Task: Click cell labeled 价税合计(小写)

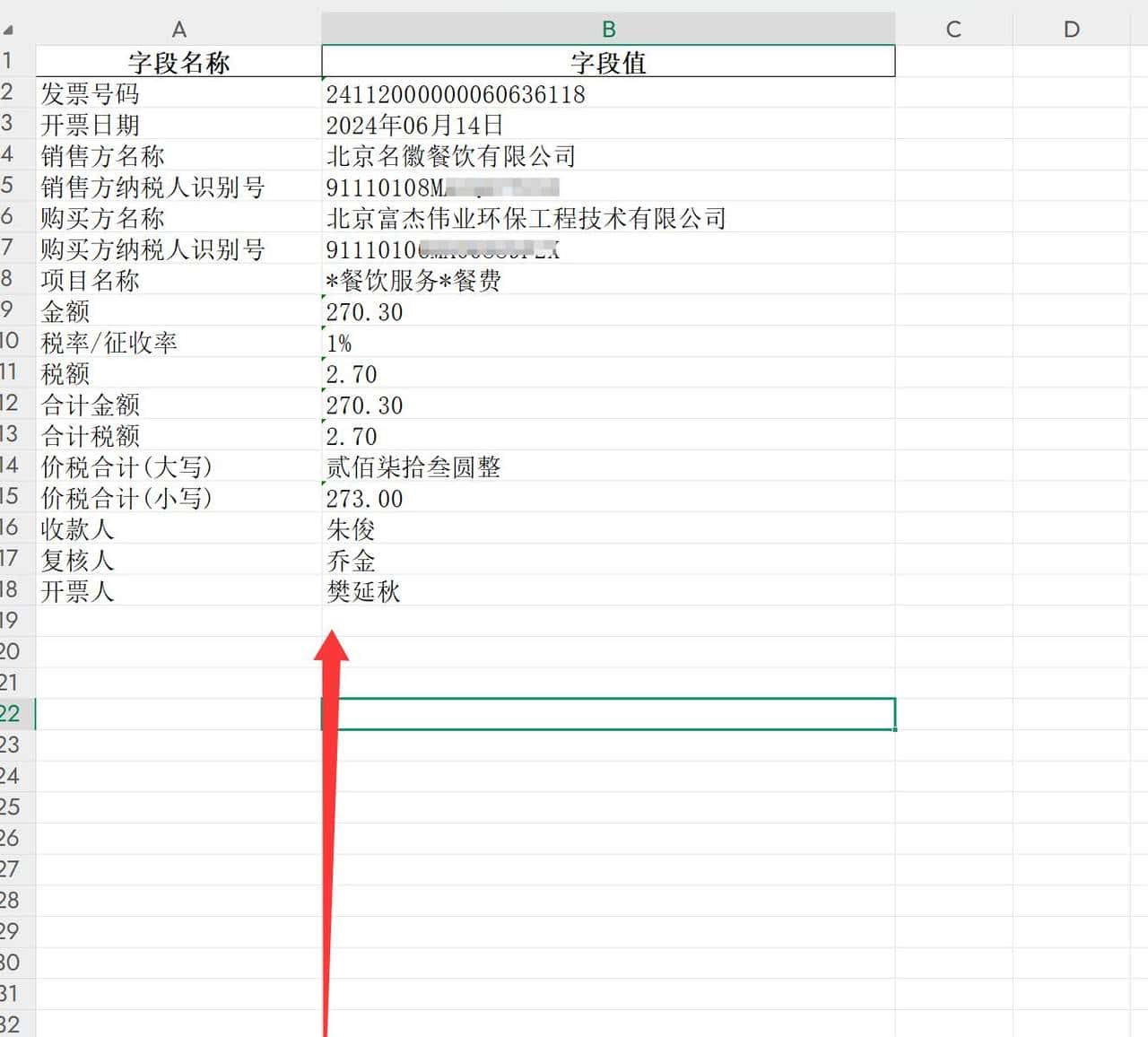Action: 178,498
